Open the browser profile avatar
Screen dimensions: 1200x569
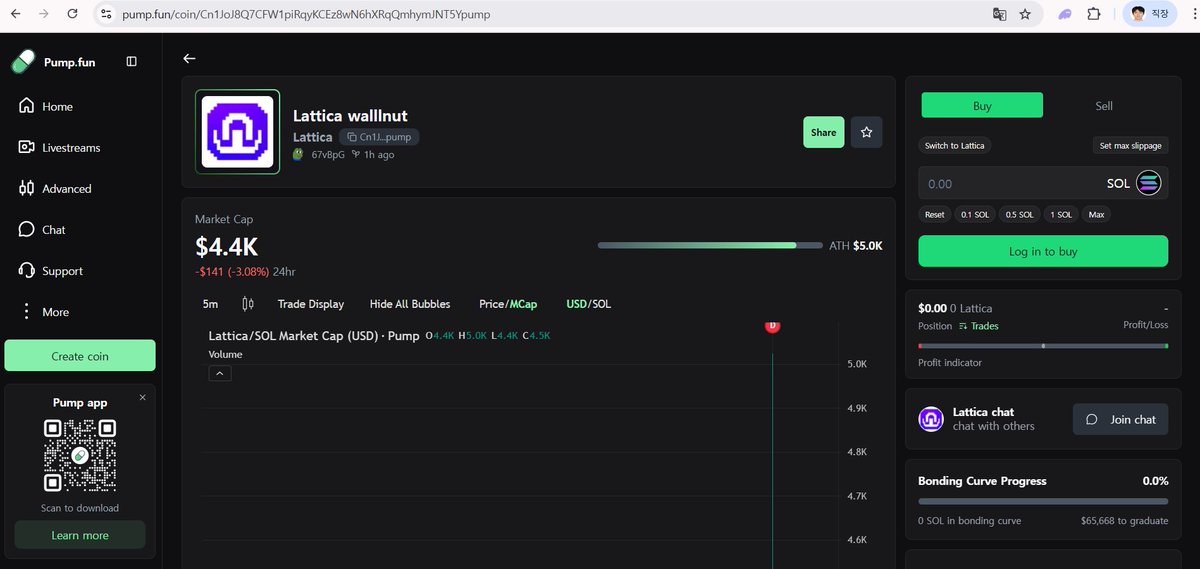coord(1149,15)
